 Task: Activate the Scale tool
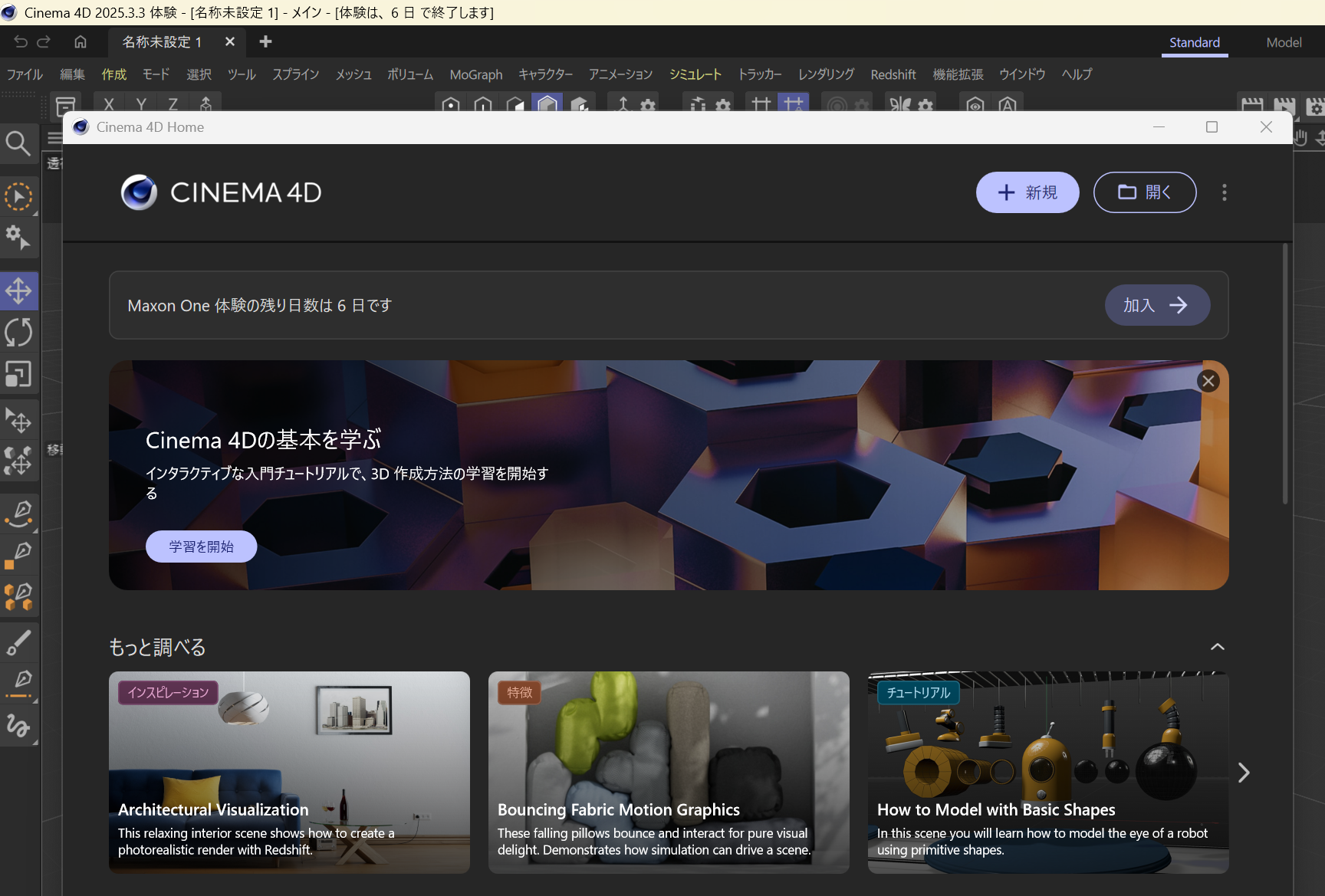(18, 374)
